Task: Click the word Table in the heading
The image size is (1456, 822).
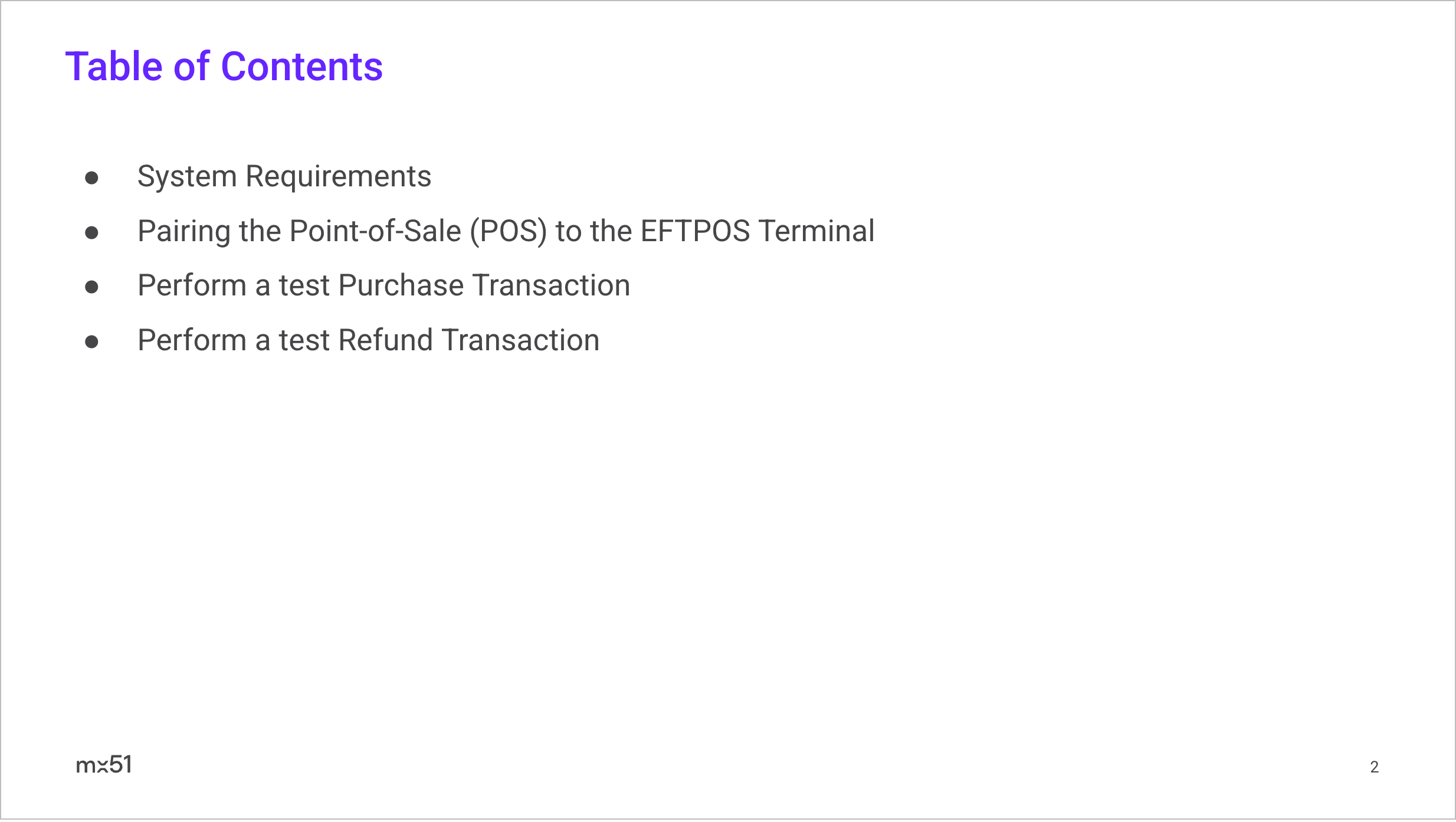Action: (x=113, y=66)
